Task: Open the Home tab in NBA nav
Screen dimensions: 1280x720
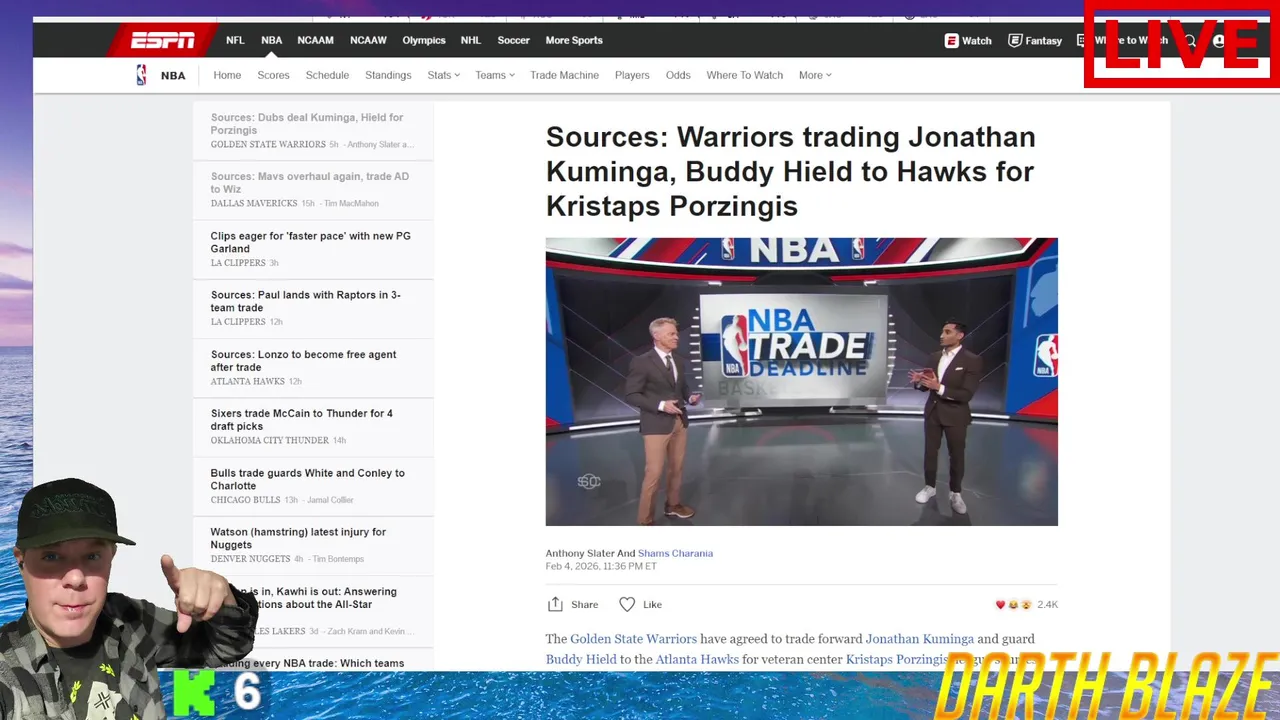Action: 227,75
